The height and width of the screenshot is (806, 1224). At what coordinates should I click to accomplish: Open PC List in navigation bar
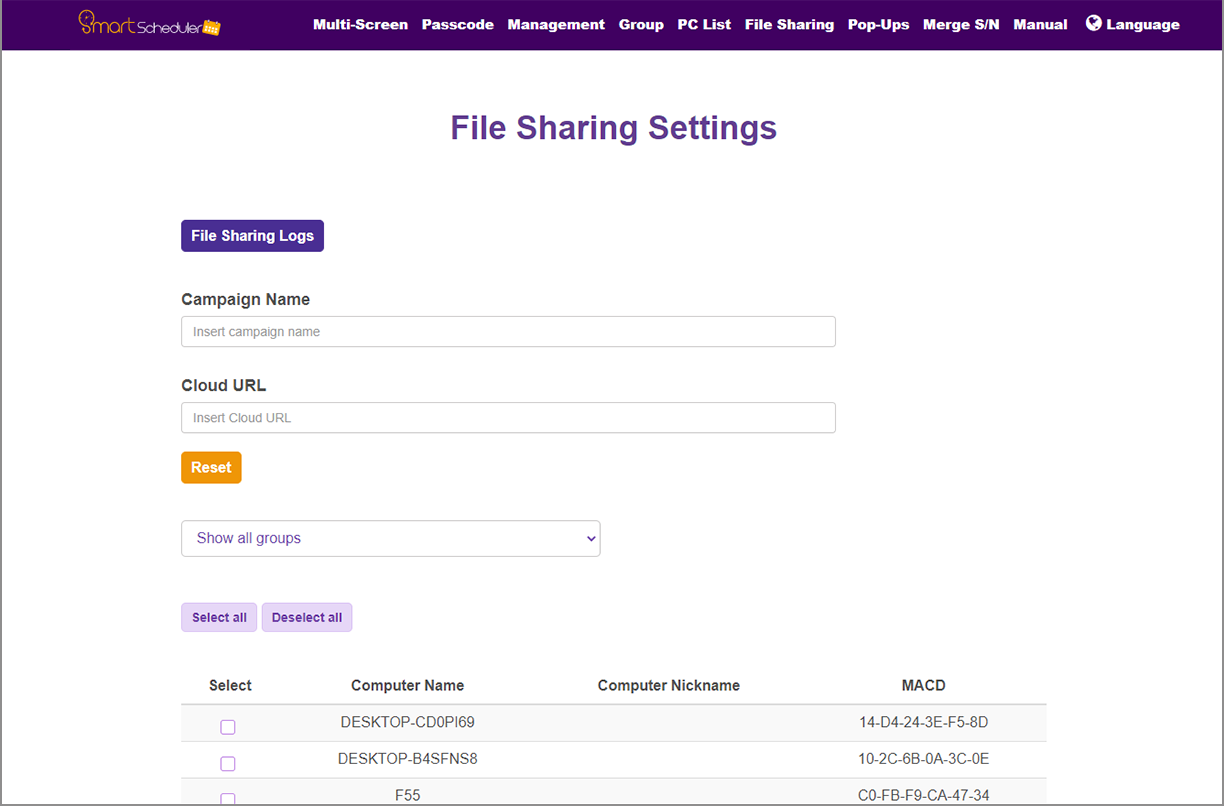pos(704,24)
